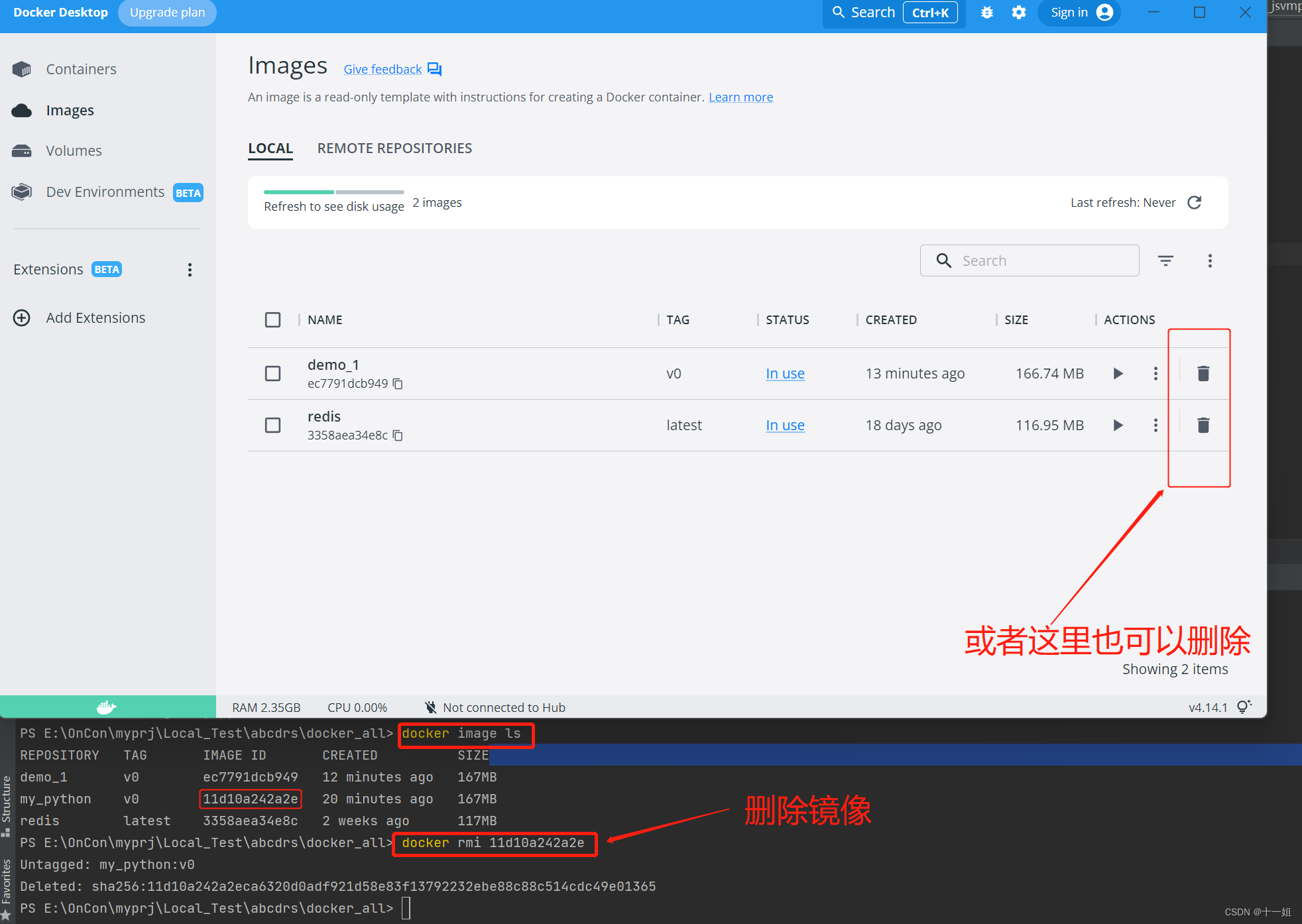Click Add Extensions in sidebar

(95, 317)
